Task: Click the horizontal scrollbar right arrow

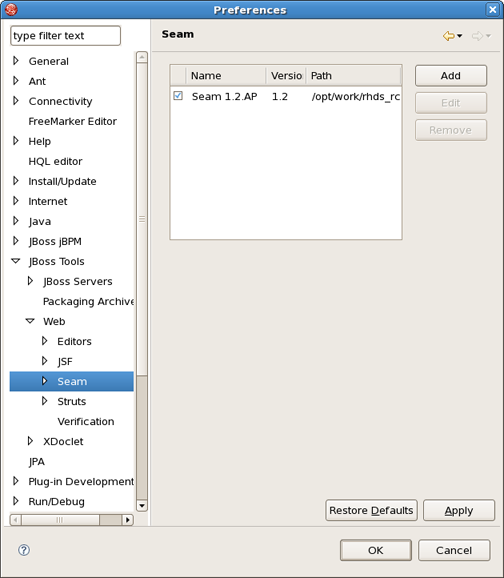Action: [128, 520]
